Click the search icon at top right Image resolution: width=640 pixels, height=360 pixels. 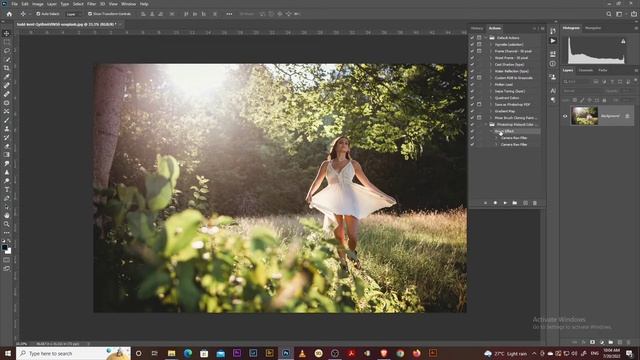click(x=609, y=14)
